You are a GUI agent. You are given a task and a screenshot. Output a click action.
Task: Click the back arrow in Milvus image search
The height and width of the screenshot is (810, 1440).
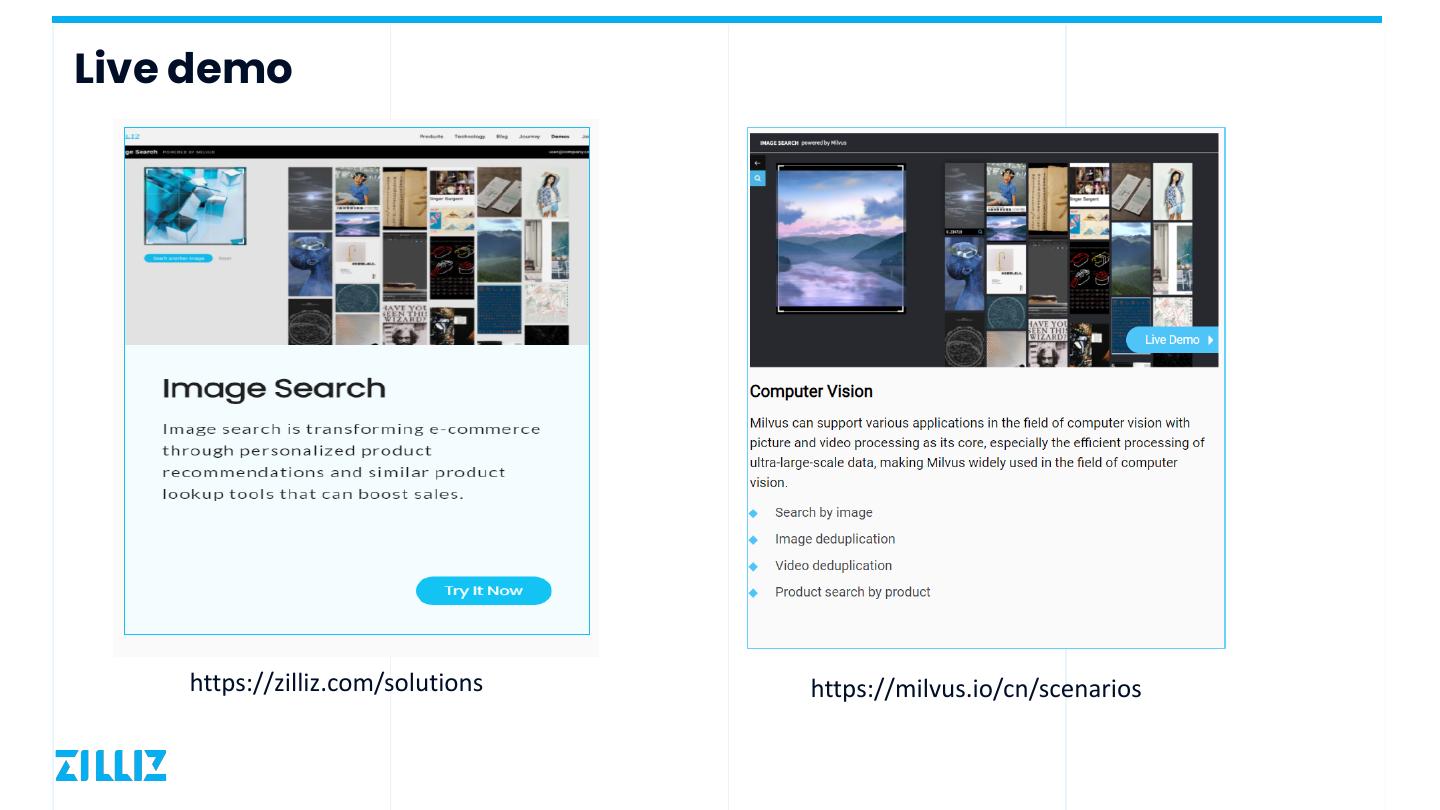(758, 162)
